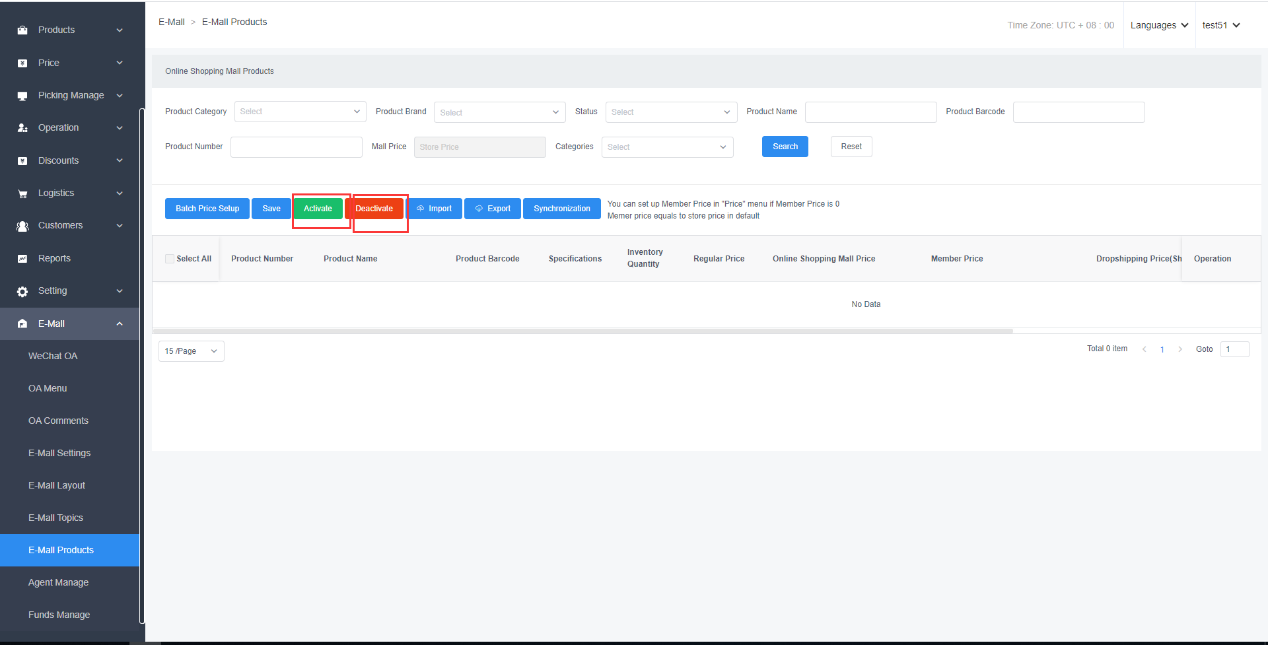Click the Operation sidebar icon
Image resolution: width=1268 pixels, height=645 pixels.
22,128
